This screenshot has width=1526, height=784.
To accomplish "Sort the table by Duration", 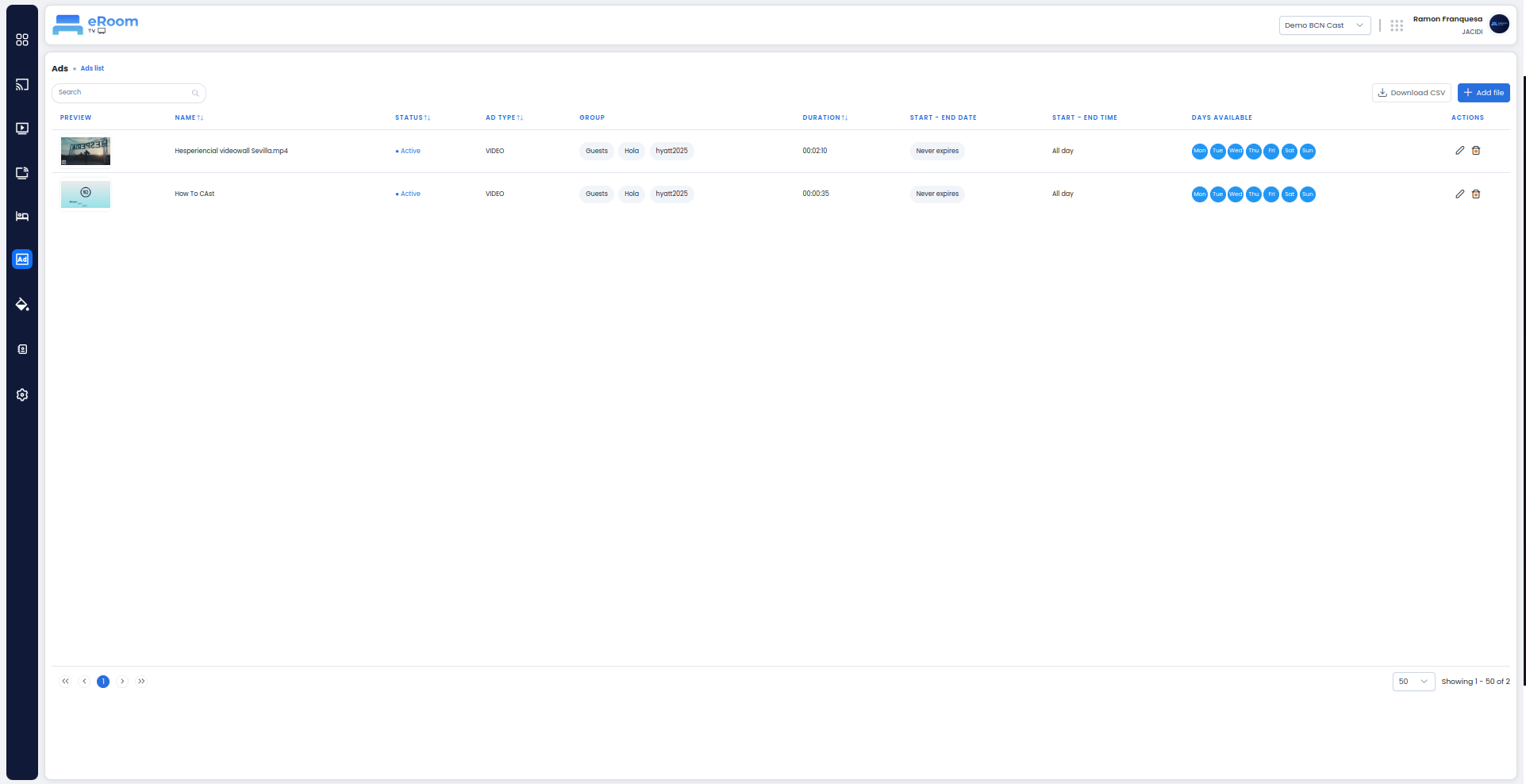I will coord(825,117).
